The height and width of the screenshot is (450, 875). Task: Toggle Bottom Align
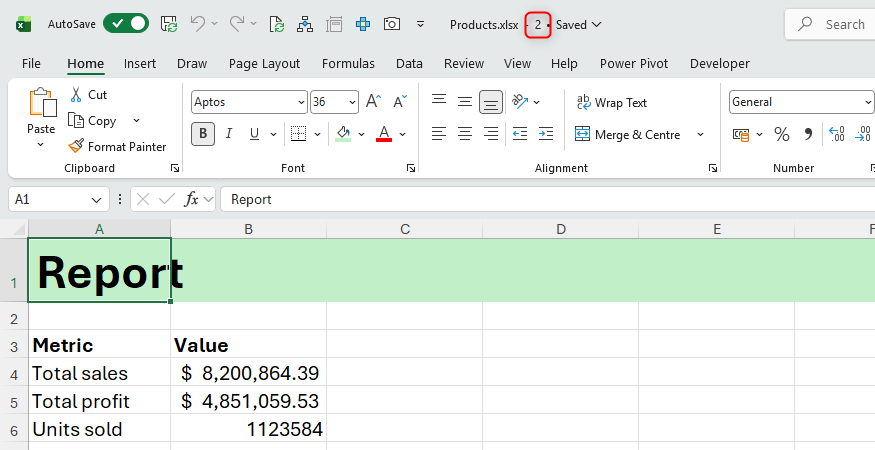pyautogui.click(x=491, y=102)
